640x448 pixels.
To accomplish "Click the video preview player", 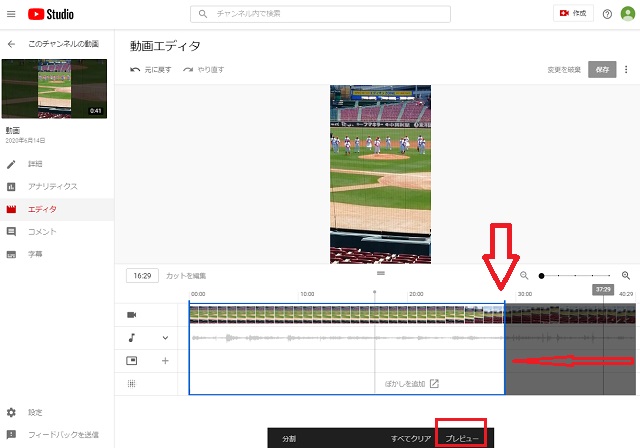I will pyautogui.click(x=380, y=174).
